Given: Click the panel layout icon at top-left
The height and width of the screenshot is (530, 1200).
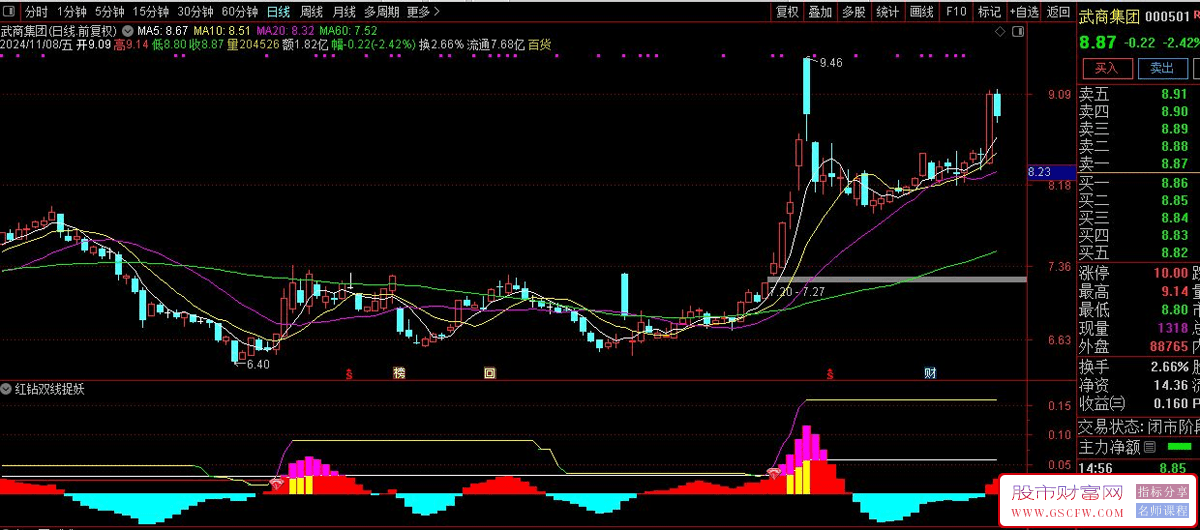Looking at the screenshot, I should point(9,12).
